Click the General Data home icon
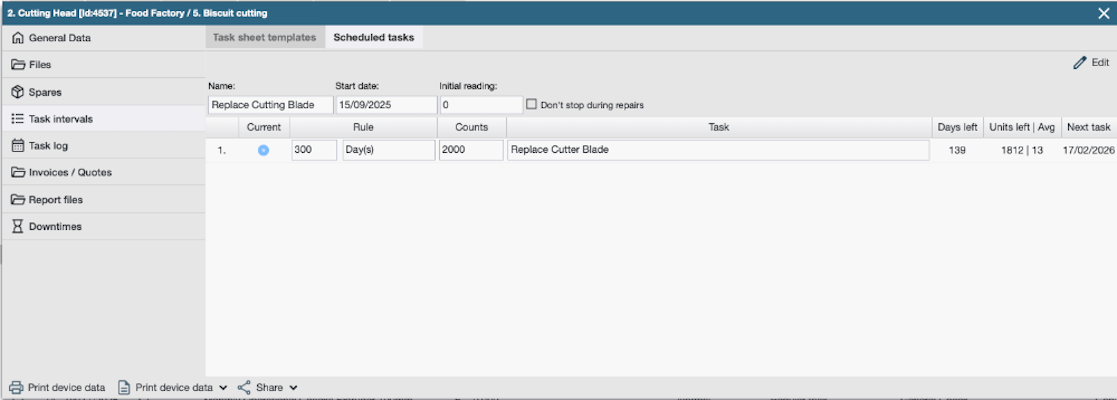Viewport: 1117px width, 400px height. (x=17, y=38)
